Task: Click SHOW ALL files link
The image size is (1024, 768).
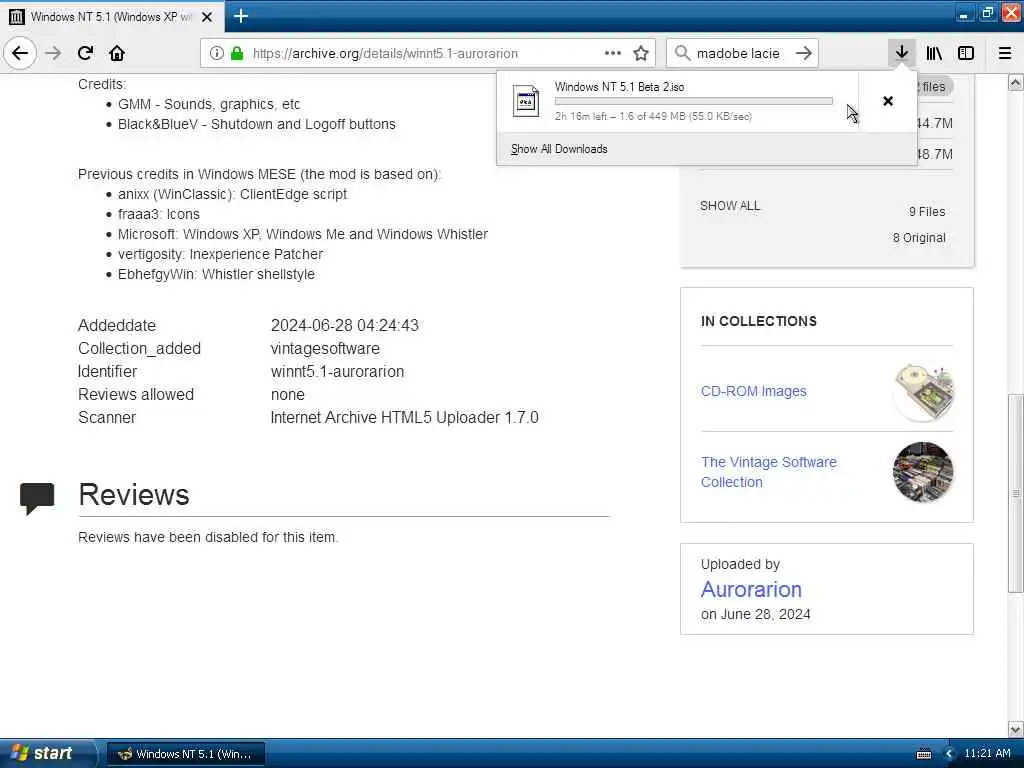Action: 729,206
